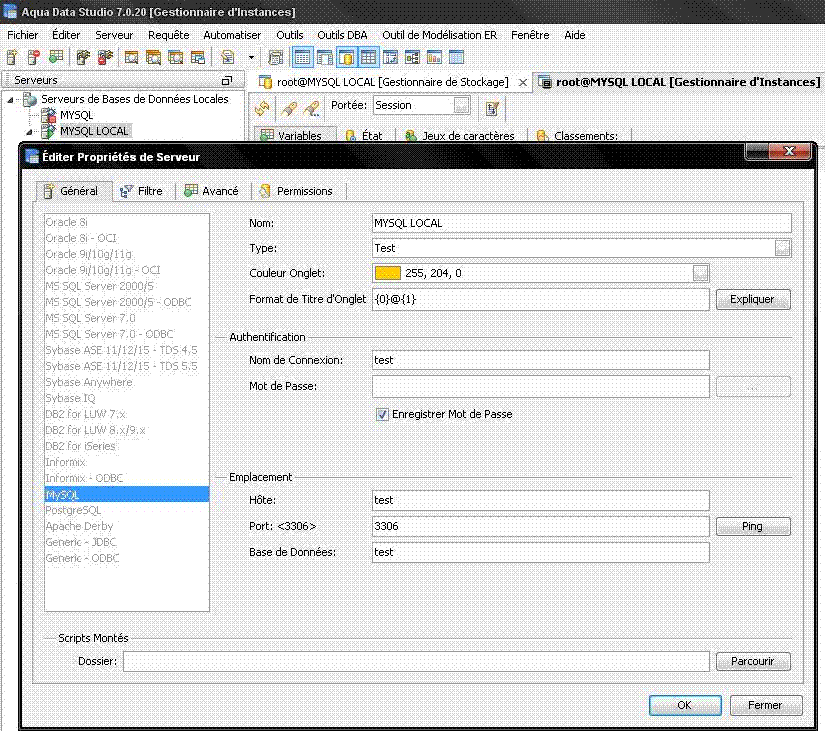Open the Couleur Onglet dropdown arrow
The height and width of the screenshot is (731, 825).
700,273
